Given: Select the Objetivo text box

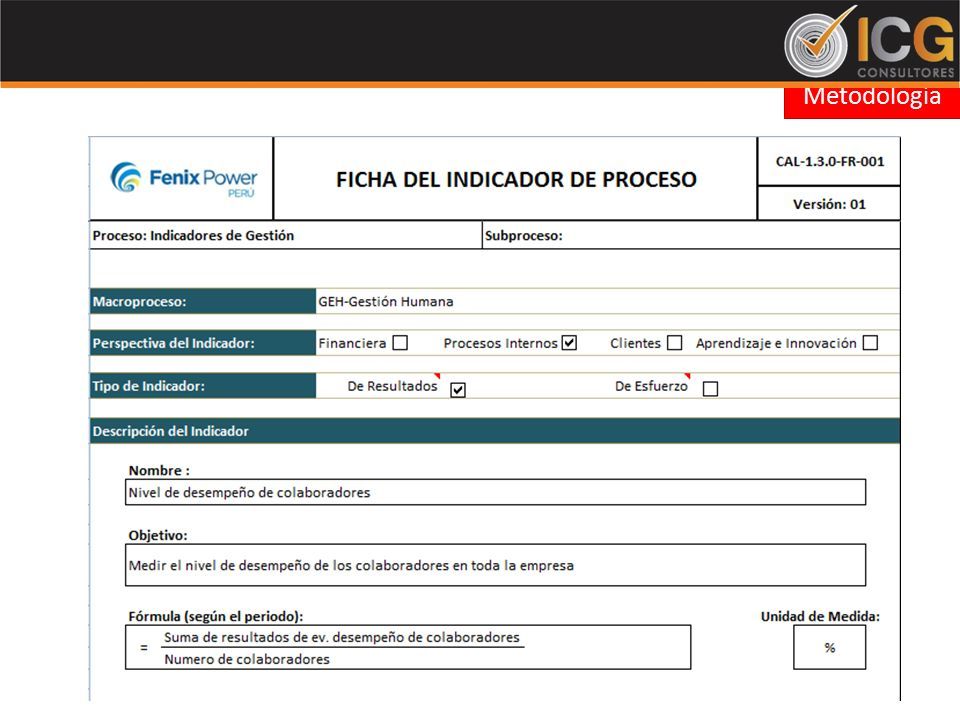Looking at the screenshot, I should point(495,565).
